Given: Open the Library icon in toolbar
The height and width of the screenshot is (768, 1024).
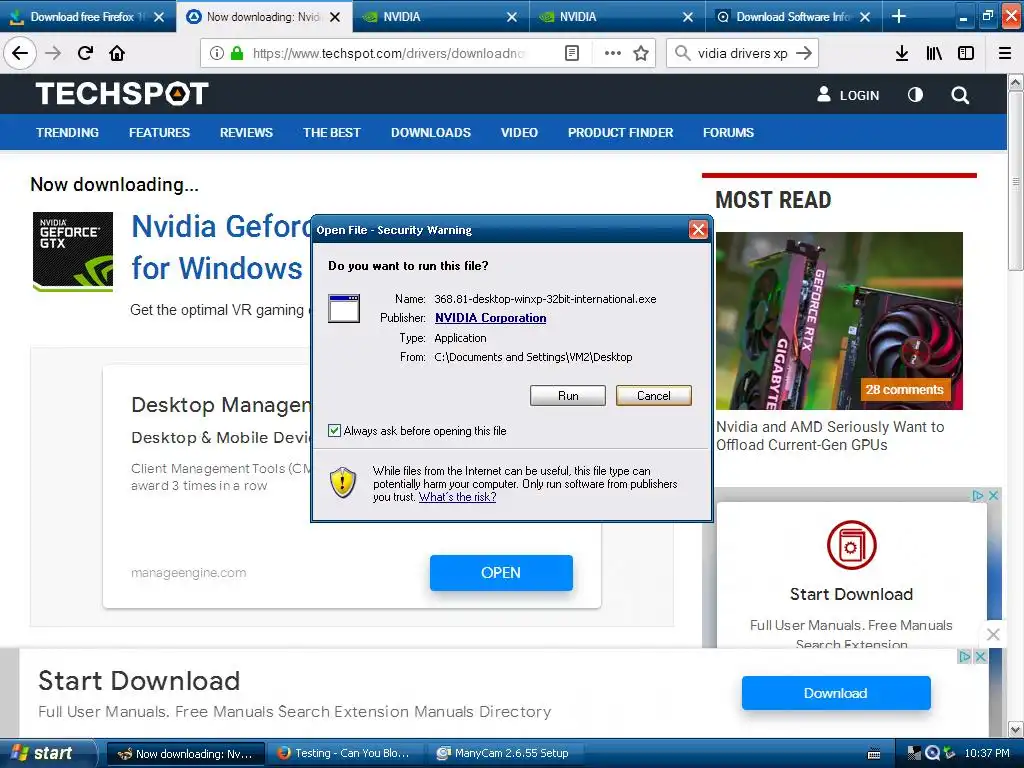Looking at the screenshot, I should point(934,53).
